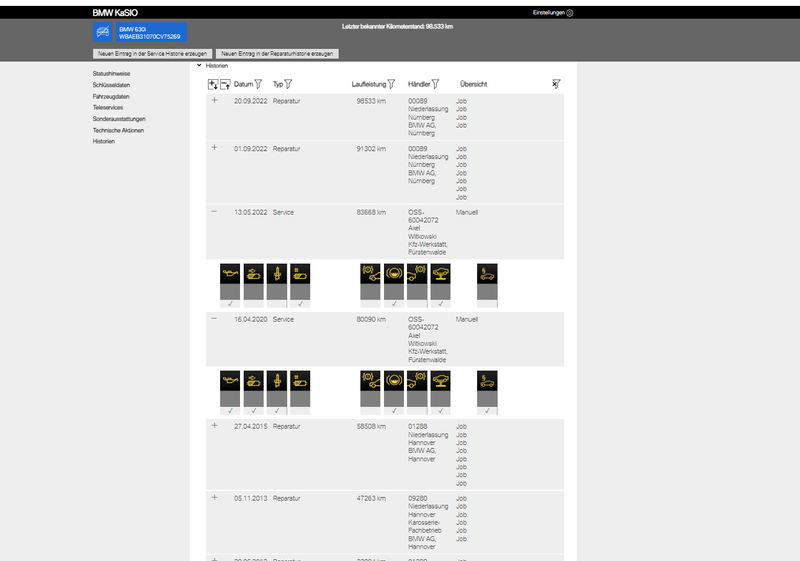Select rear brake icon in 16.04.2020 service
Viewport: 800px width, 561px height.
(417, 381)
